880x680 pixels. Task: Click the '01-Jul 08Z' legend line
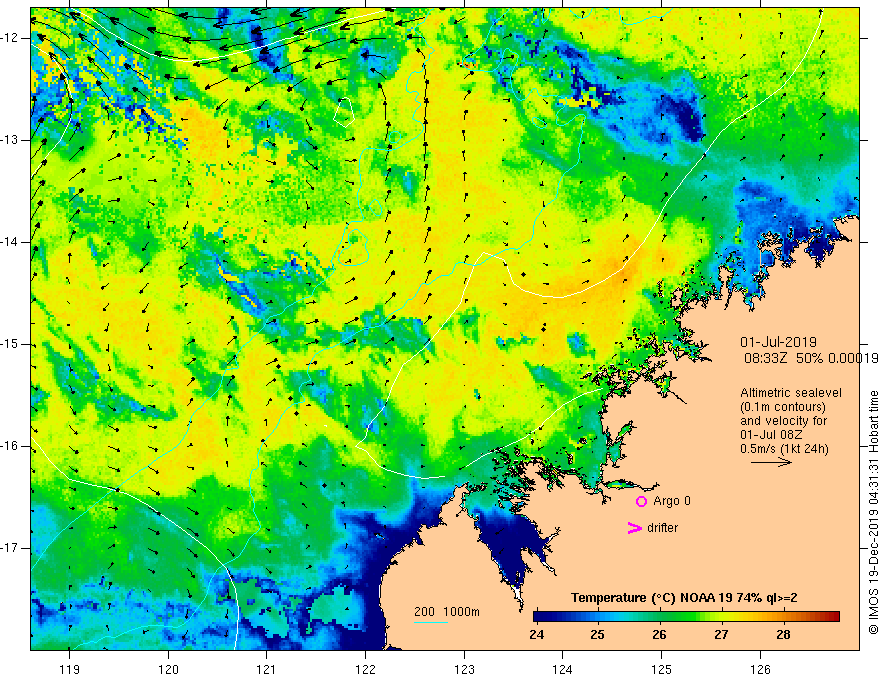pyautogui.click(x=771, y=434)
